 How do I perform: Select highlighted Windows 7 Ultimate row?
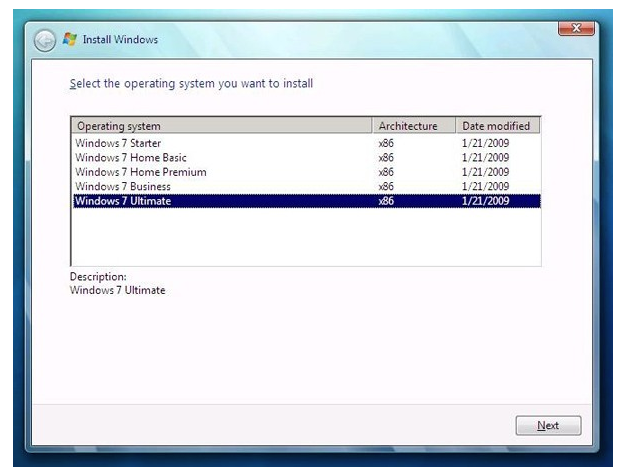[306, 200]
